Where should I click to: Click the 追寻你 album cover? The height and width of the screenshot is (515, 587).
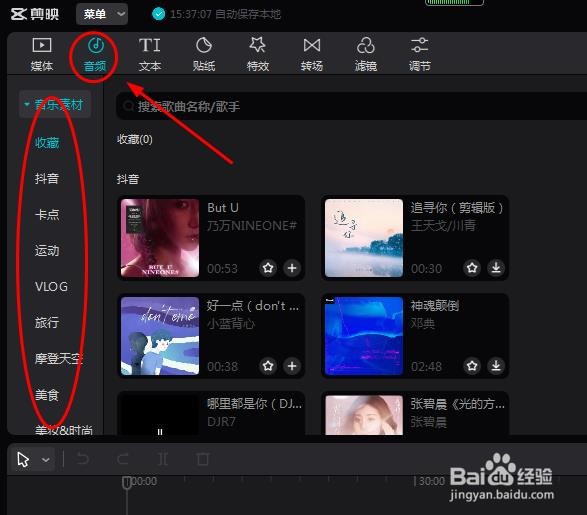coord(364,238)
